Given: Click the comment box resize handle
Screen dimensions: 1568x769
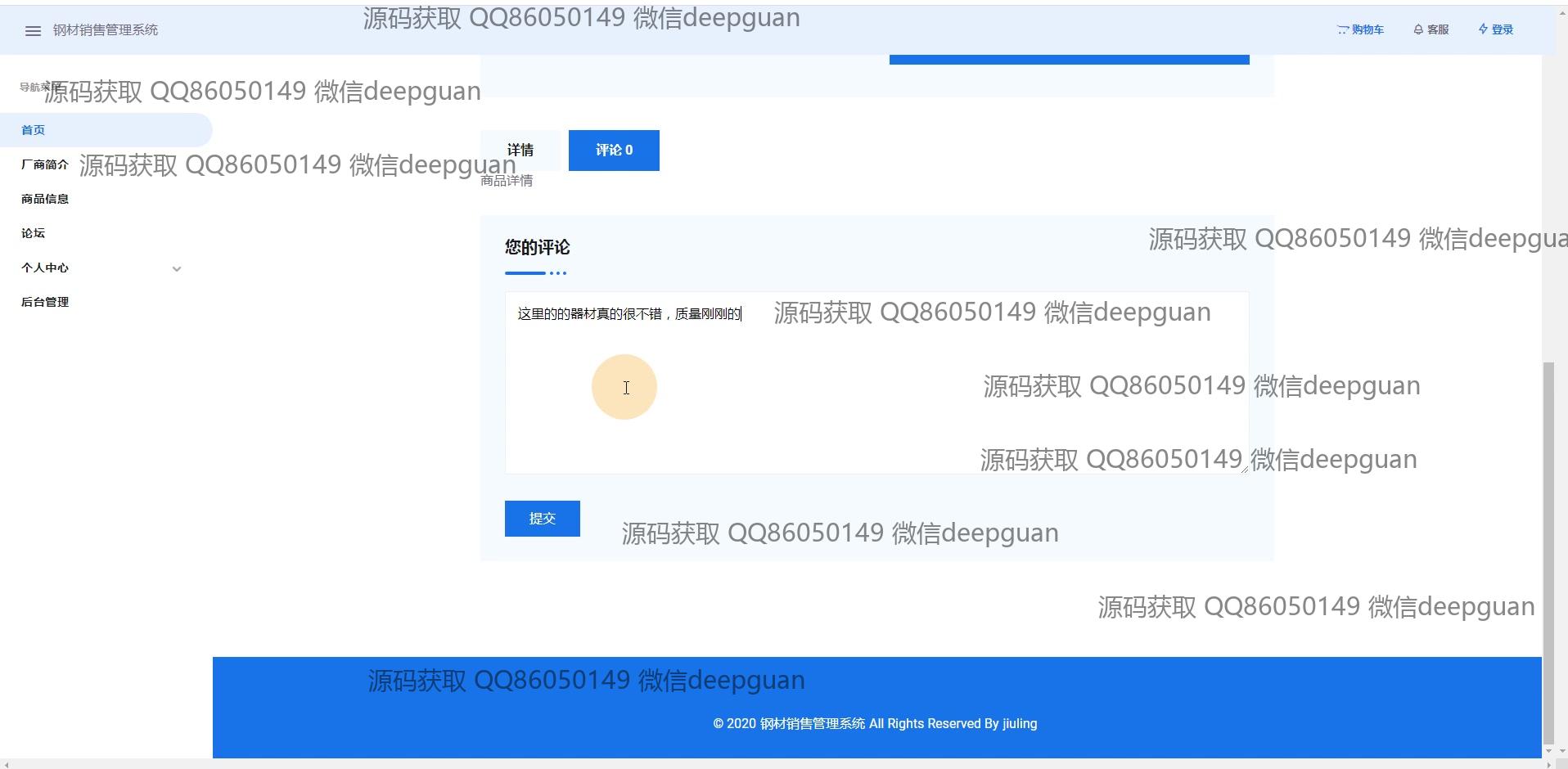Looking at the screenshot, I should point(1244,469).
